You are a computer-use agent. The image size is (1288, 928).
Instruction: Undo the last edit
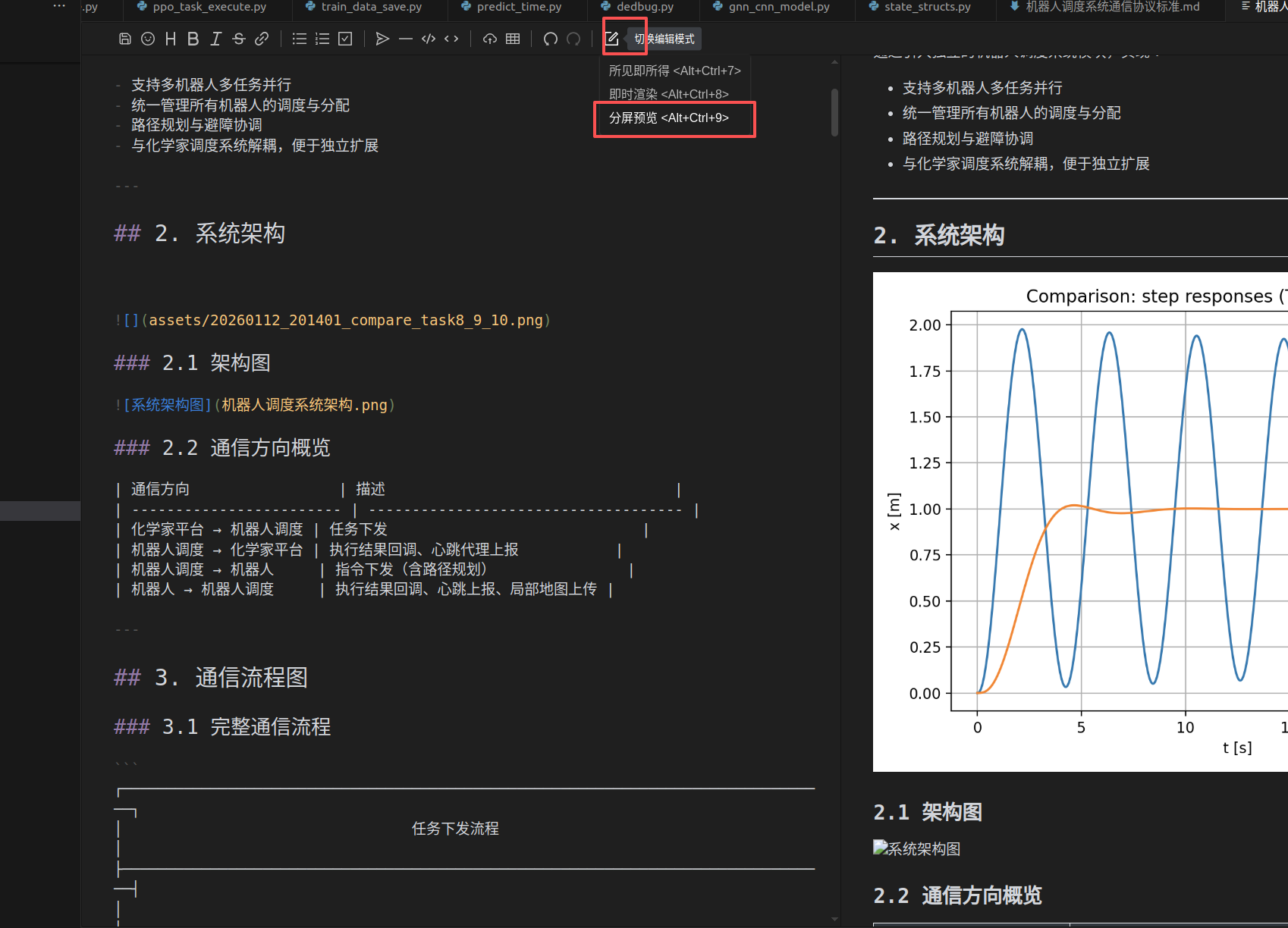tap(551, 39)
